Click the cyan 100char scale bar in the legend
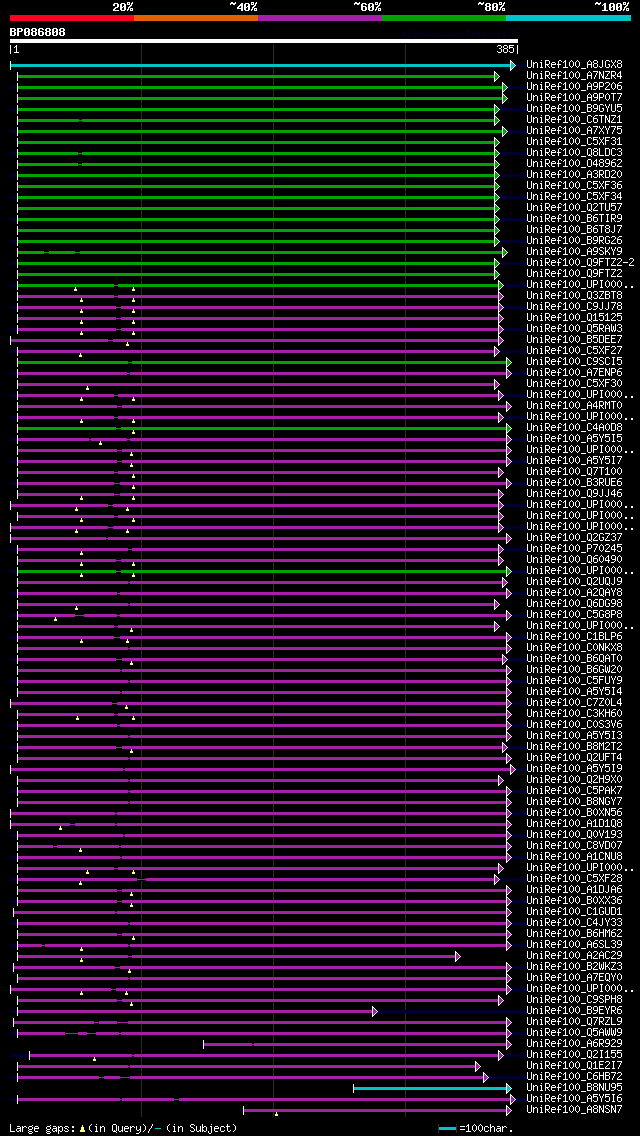Screen dimensions: 640x1136 click(x=448, y=1129)
